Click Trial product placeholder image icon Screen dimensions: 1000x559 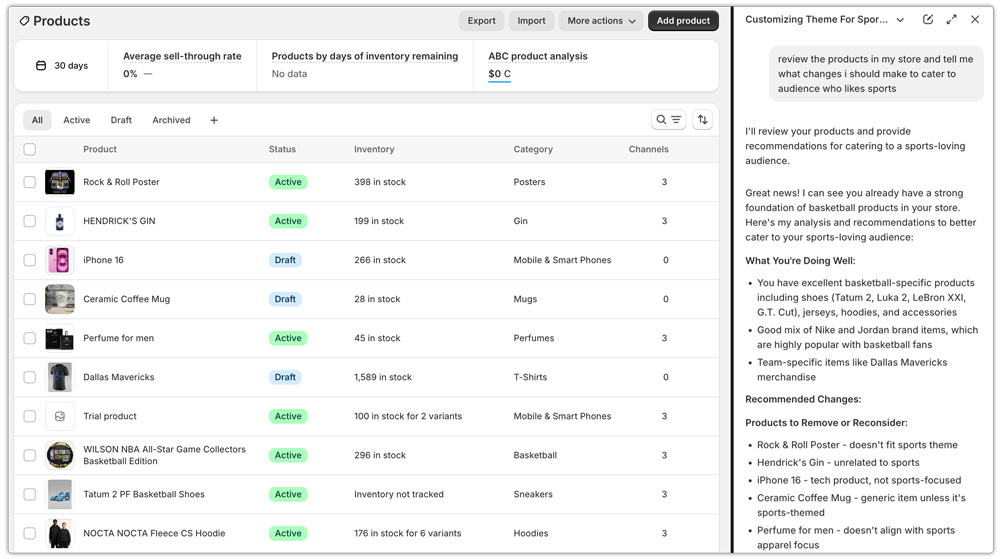[60, 416]
